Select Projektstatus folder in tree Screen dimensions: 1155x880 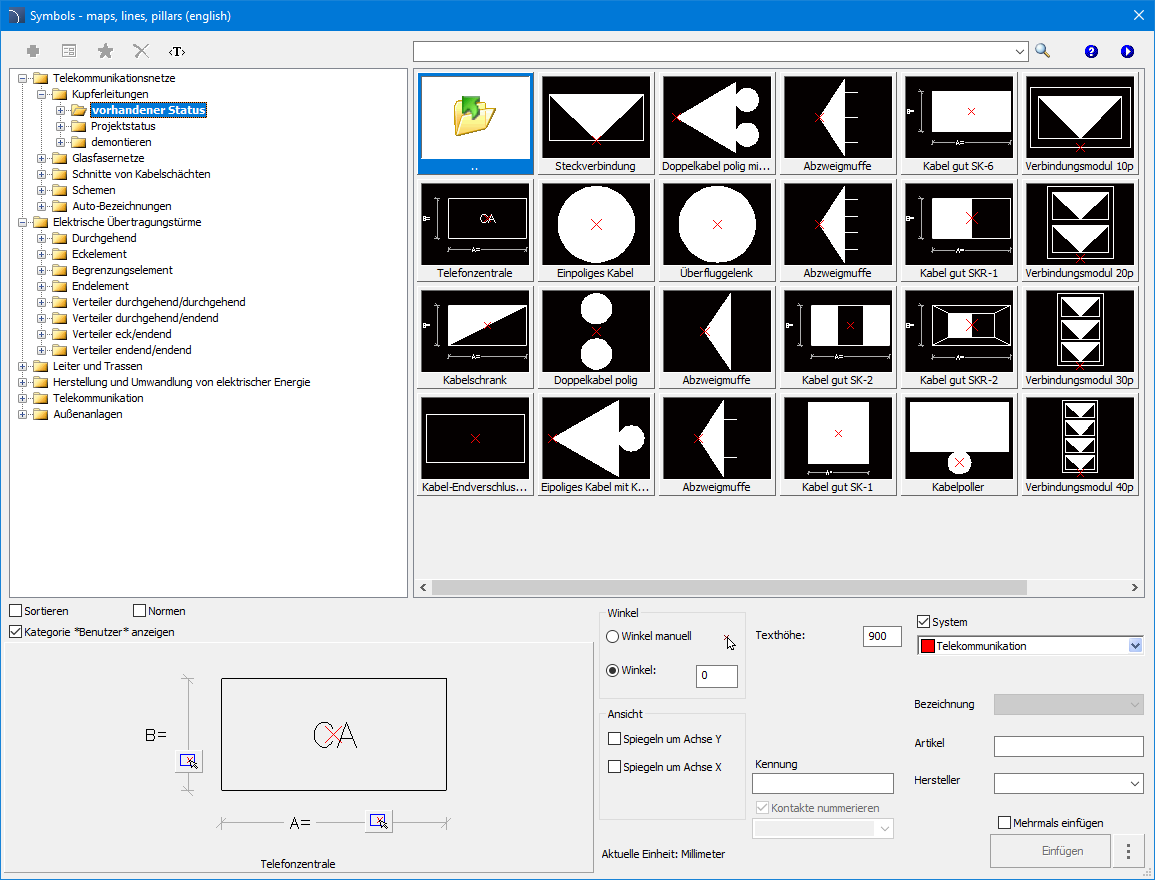coord(122,126)
